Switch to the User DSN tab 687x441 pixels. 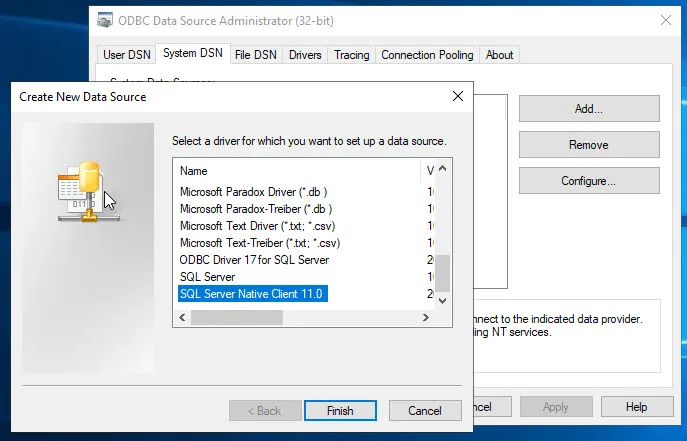point(127,55)
